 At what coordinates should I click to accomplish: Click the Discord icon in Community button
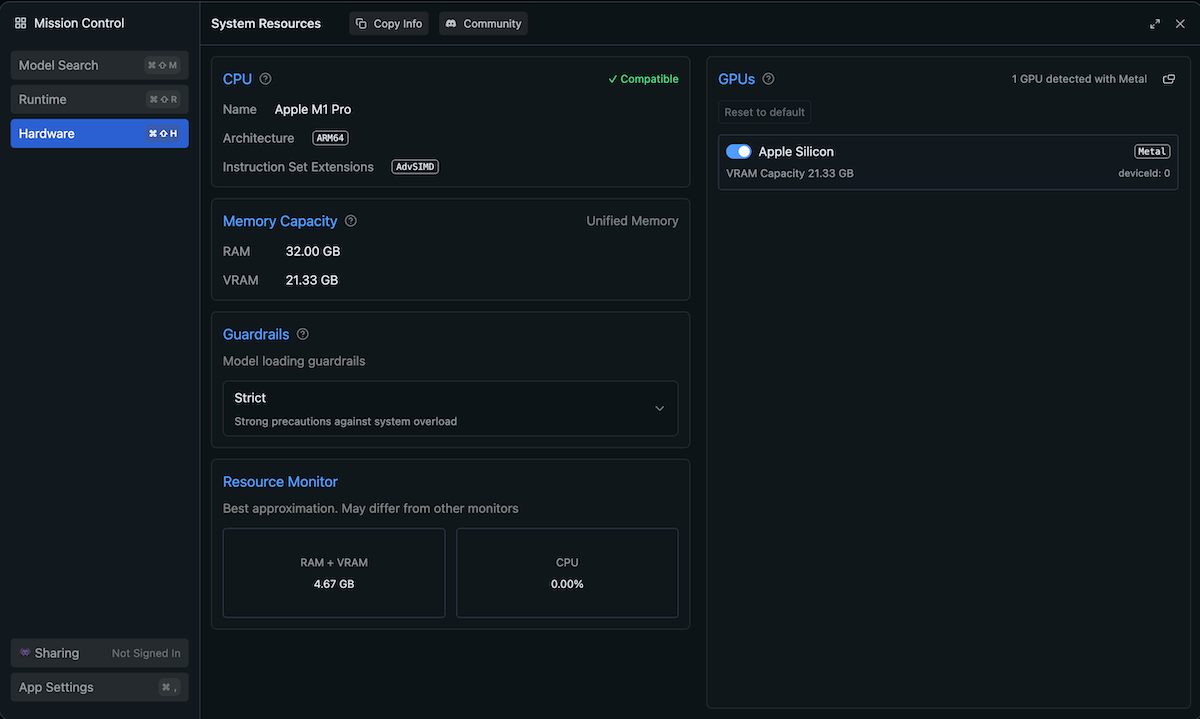point(451,24)
